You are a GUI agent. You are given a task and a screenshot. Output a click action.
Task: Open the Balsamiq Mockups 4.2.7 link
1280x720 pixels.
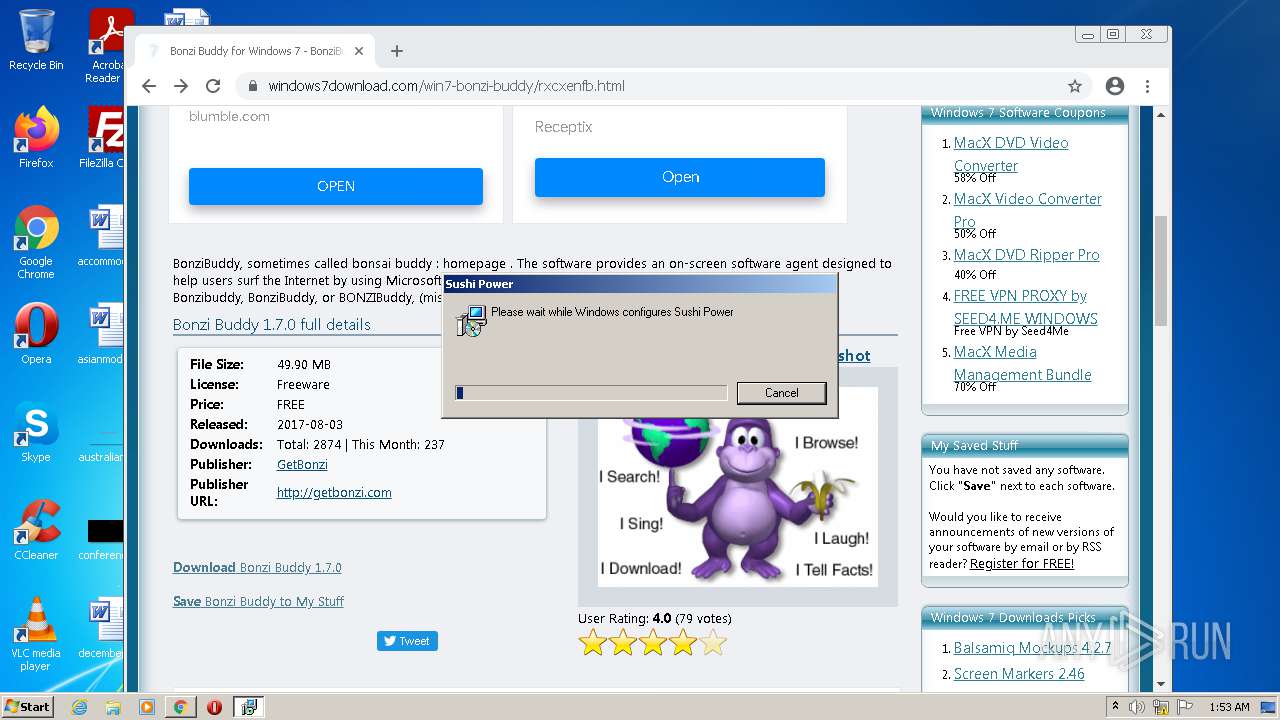(x=1032, y=648)
